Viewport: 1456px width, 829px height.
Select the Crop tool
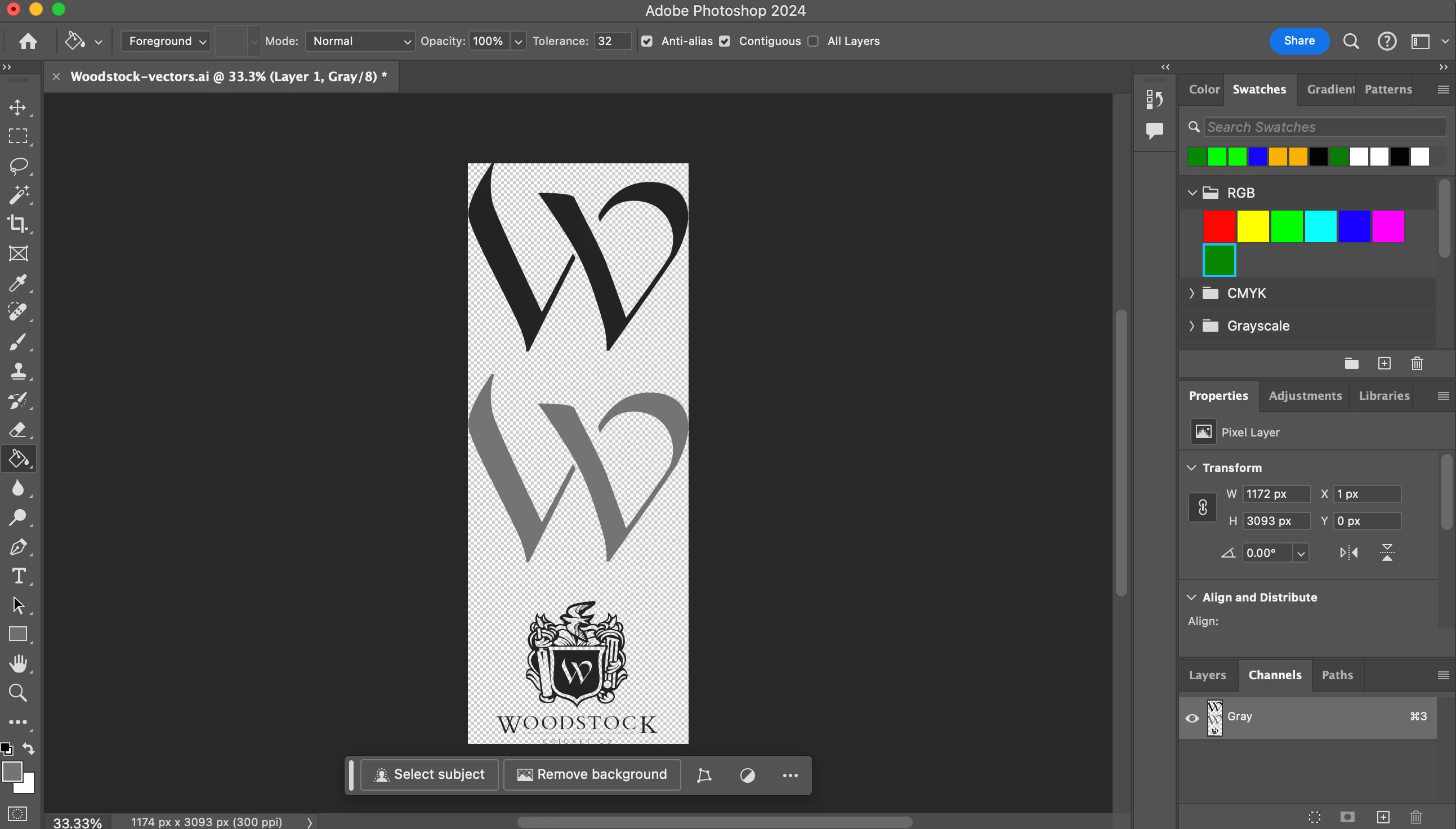pyautogui.click(x=17, y=224)
